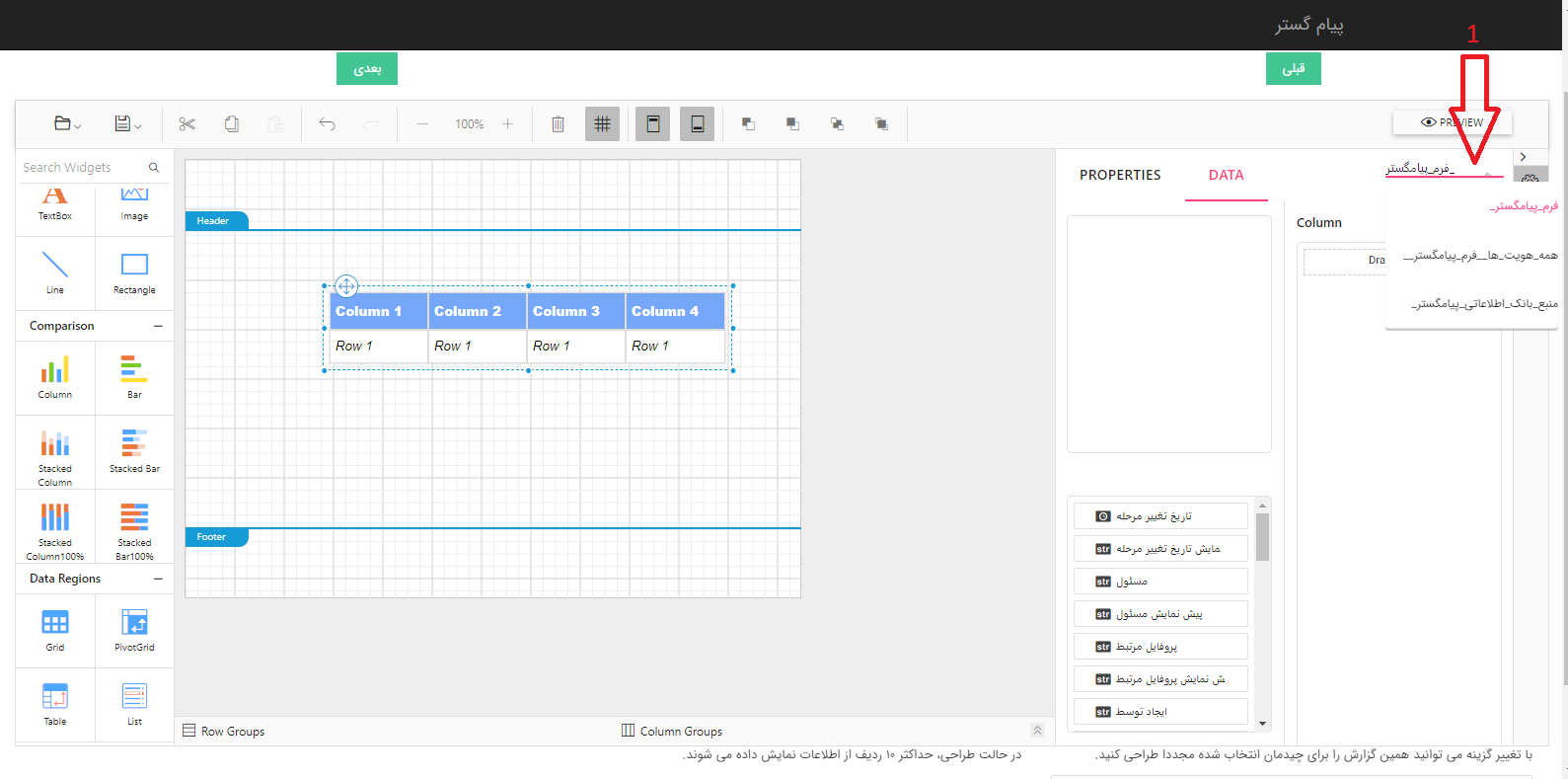
Task: Open the folder Open dropdown
Action: click(67, 124)
